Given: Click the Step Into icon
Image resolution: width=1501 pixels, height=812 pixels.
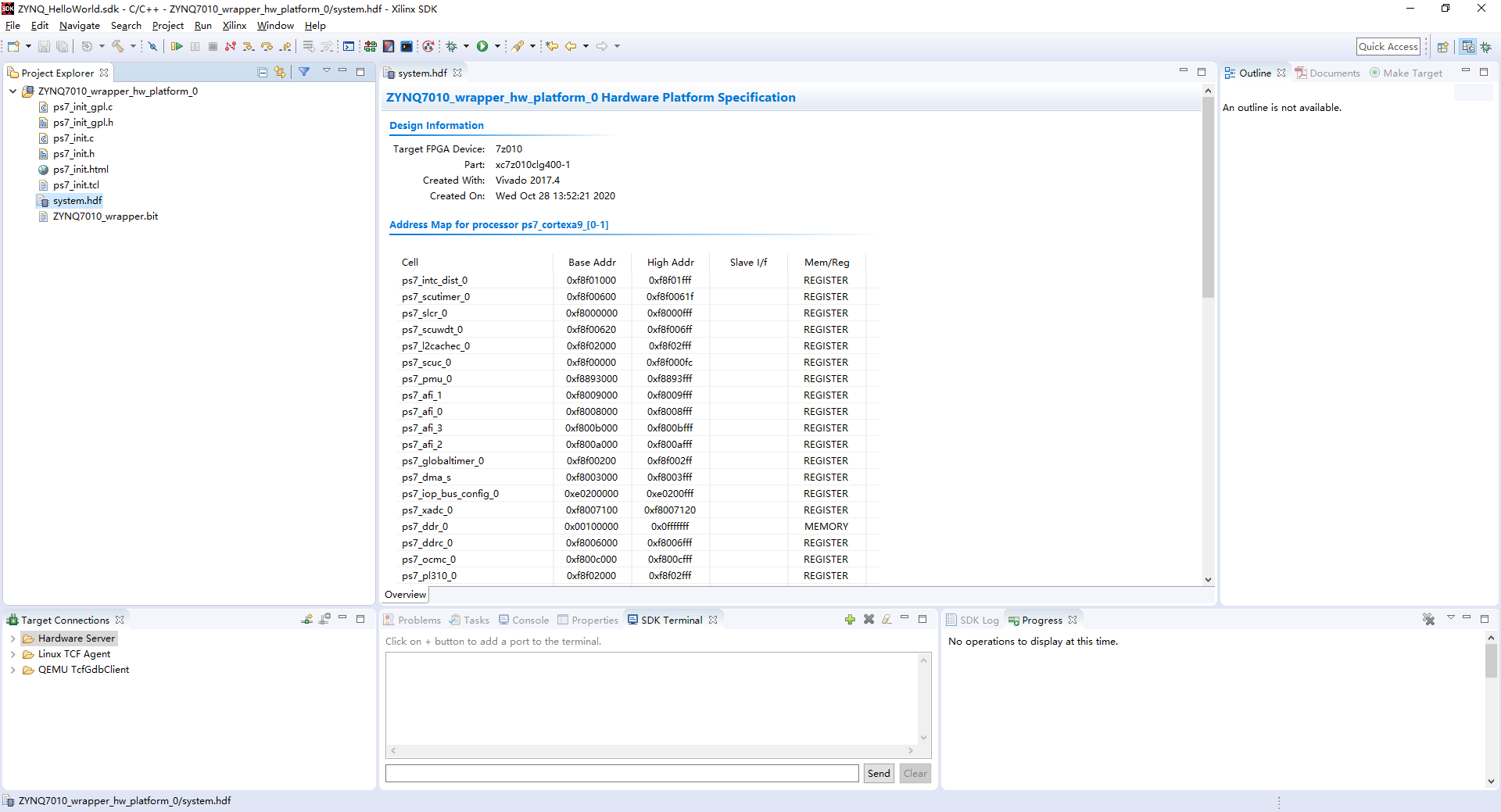Looking at the screenshot, I should point(249,47).
